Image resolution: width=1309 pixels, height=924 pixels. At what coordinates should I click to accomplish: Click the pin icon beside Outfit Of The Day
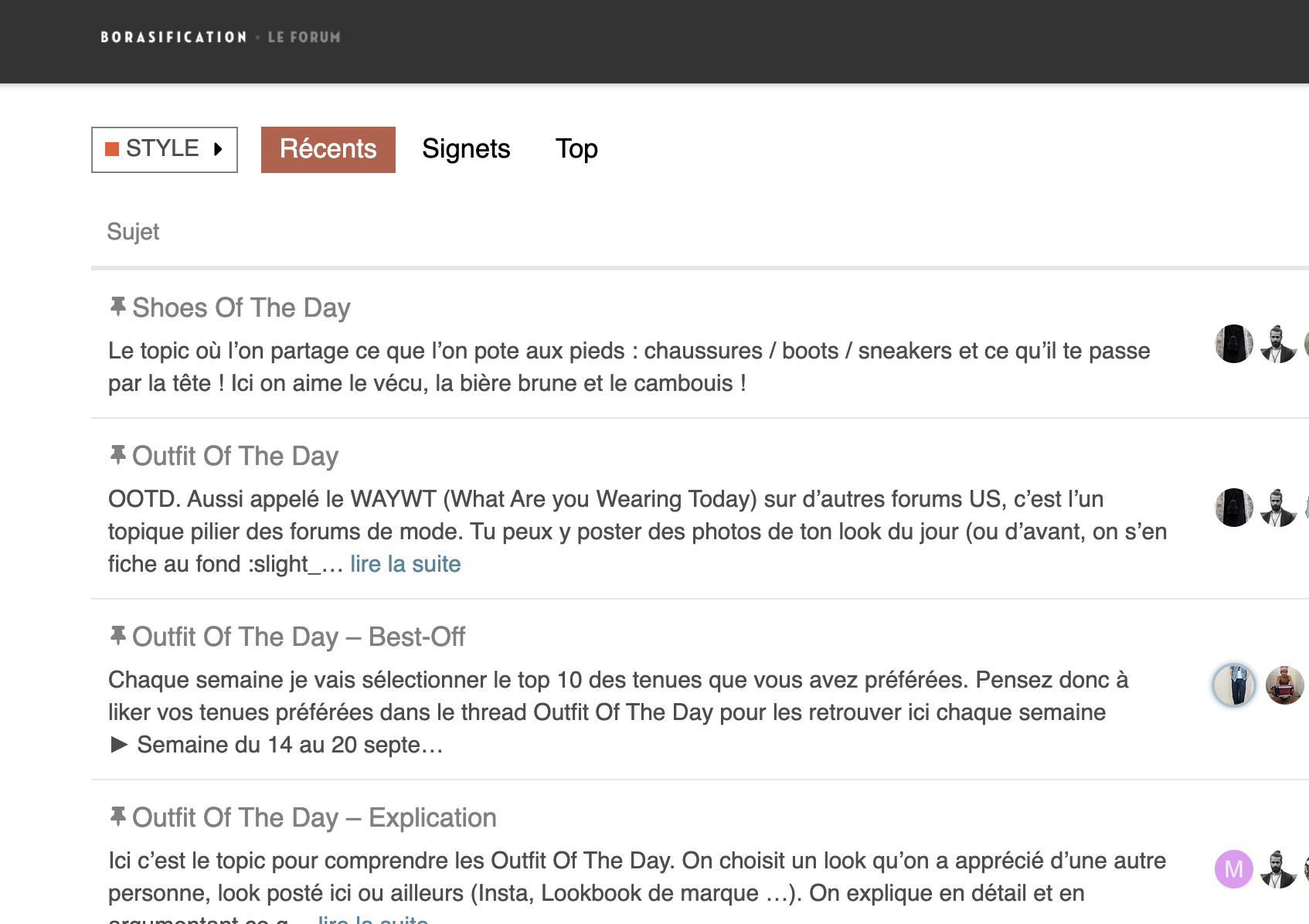[117, 455]
